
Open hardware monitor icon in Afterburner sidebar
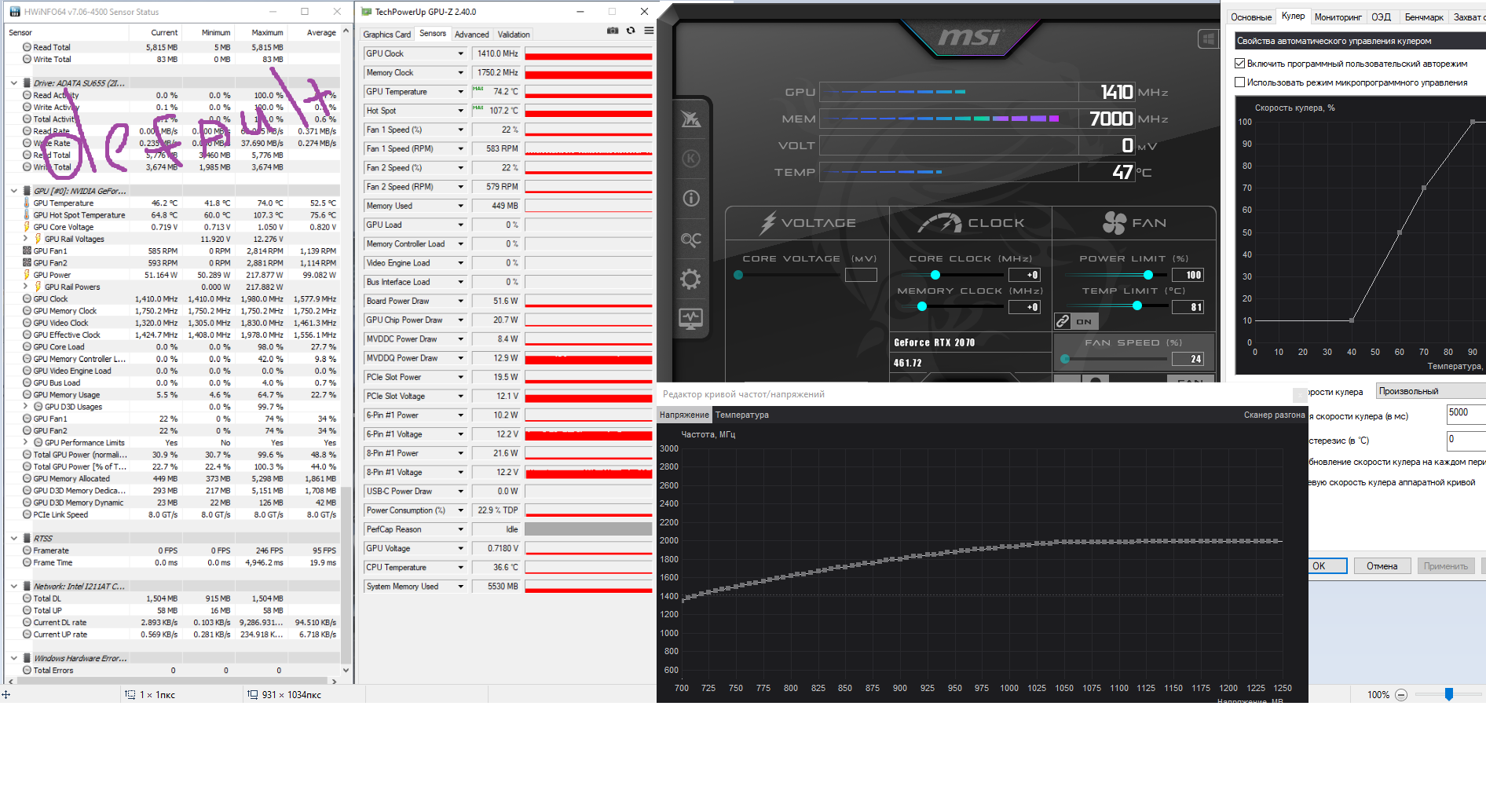pos(691,319)
